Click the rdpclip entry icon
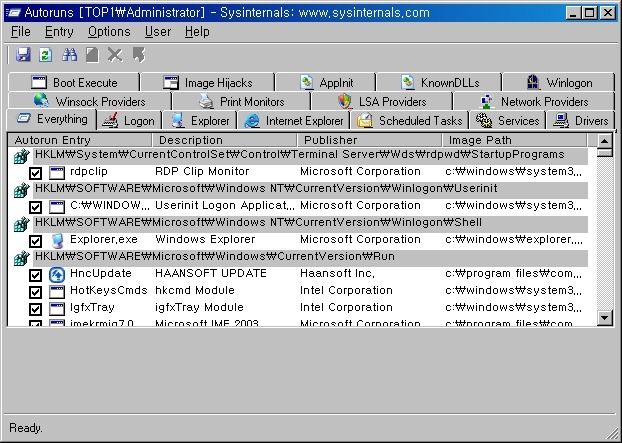Image resolution: width=622 pixels, height=443 pixels. [x=57, y=173]
